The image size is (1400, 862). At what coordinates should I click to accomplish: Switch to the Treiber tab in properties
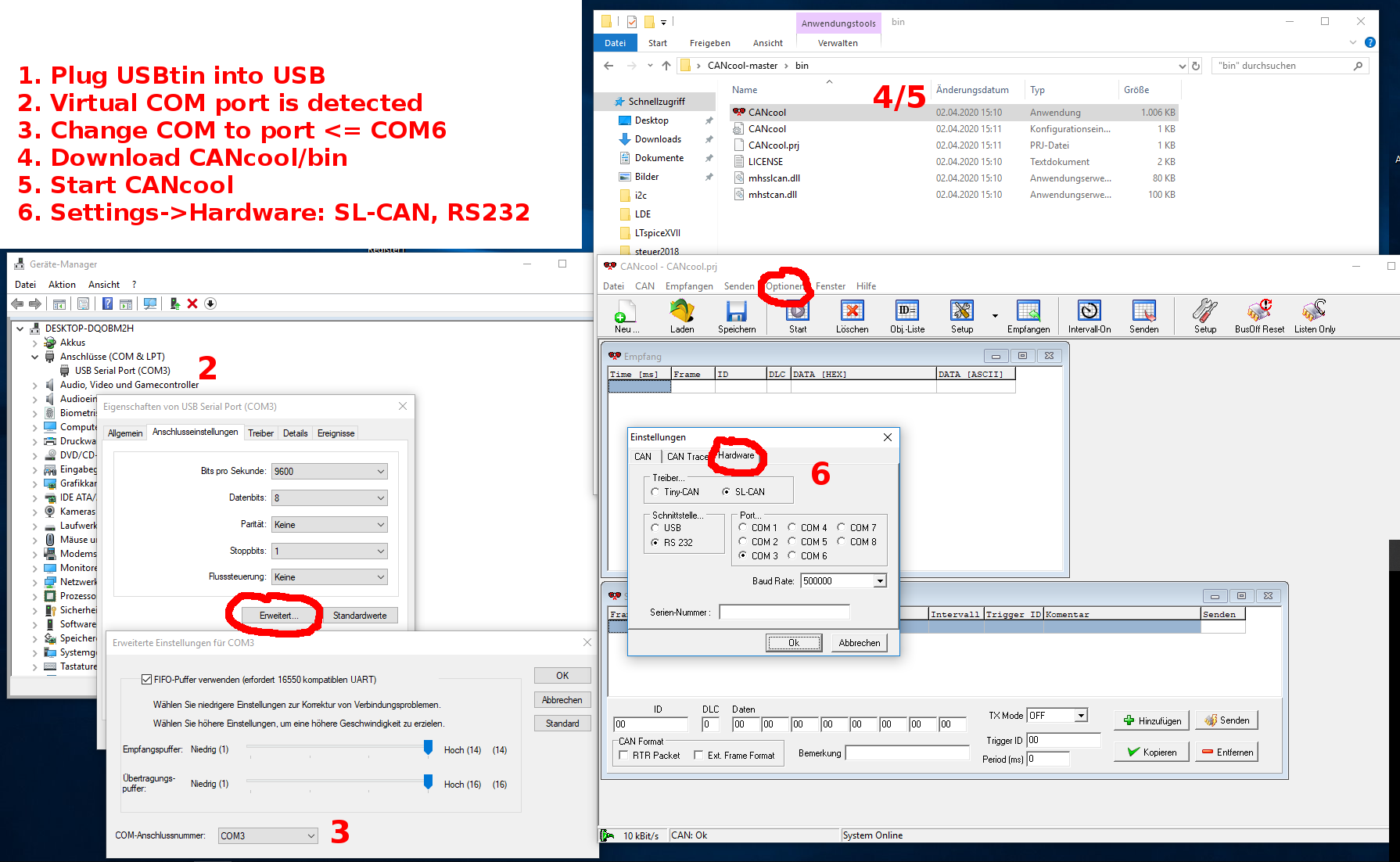click(260, 433)
